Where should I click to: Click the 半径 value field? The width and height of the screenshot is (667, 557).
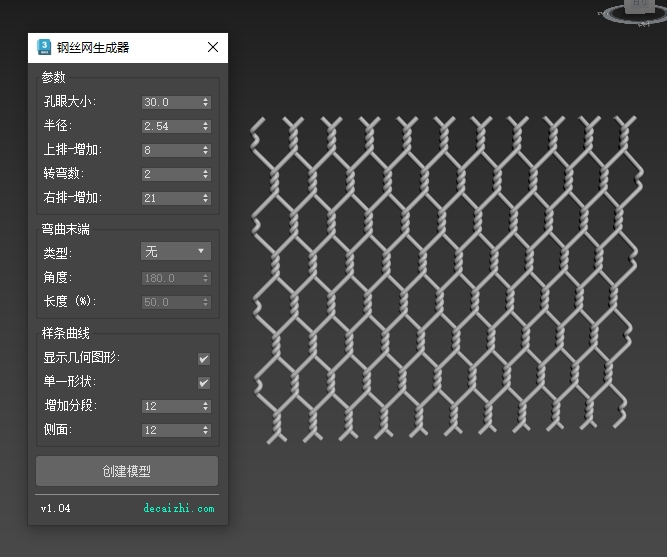click(x=170, y=126)
